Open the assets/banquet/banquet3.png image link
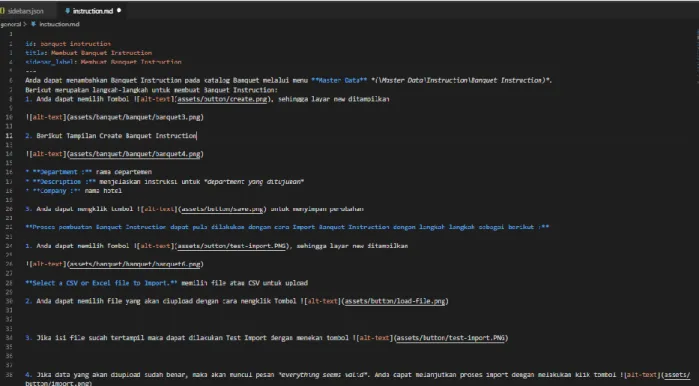 click(x=135, y=117)
